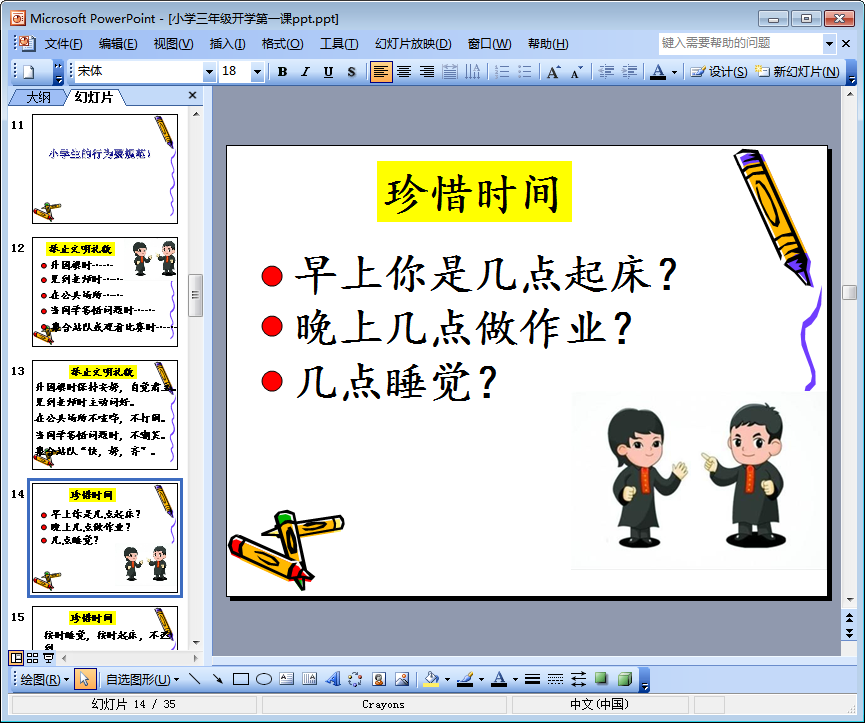Viewport: 865px width, 723px height.
Task: Open the 绘图(R) drawing menu
Action: pyautogui.click(x=44, y=679)
